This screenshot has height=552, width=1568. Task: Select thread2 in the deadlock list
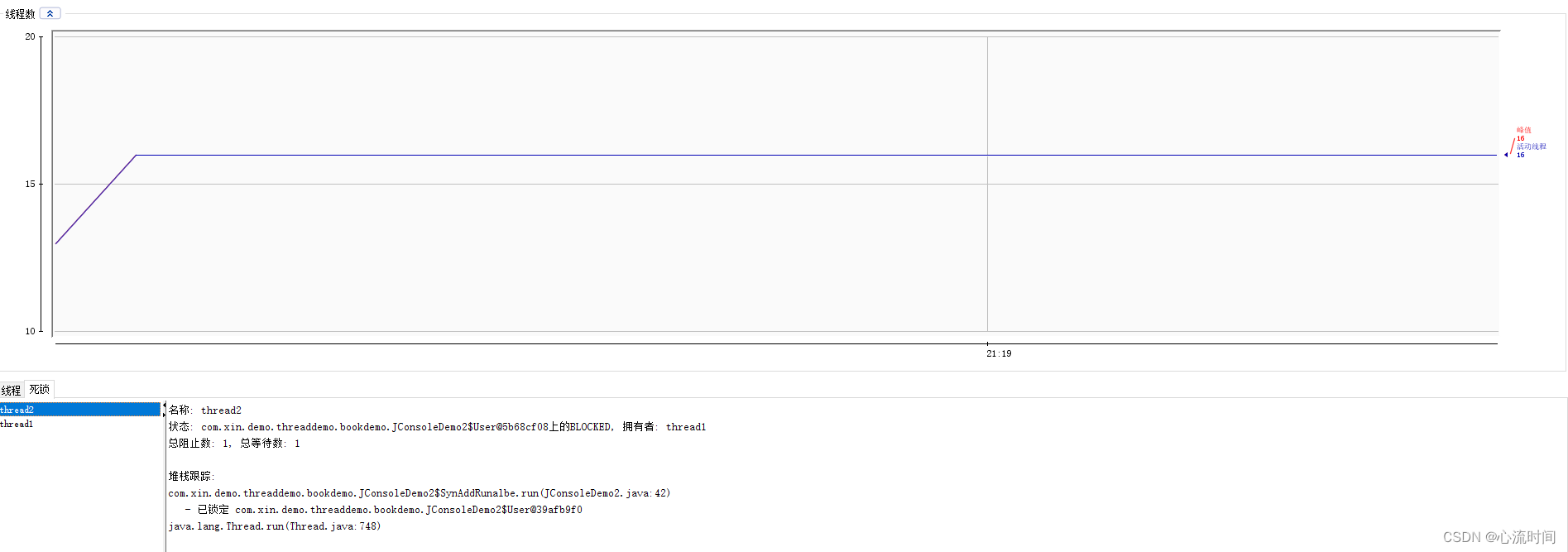tap(79, 410)
